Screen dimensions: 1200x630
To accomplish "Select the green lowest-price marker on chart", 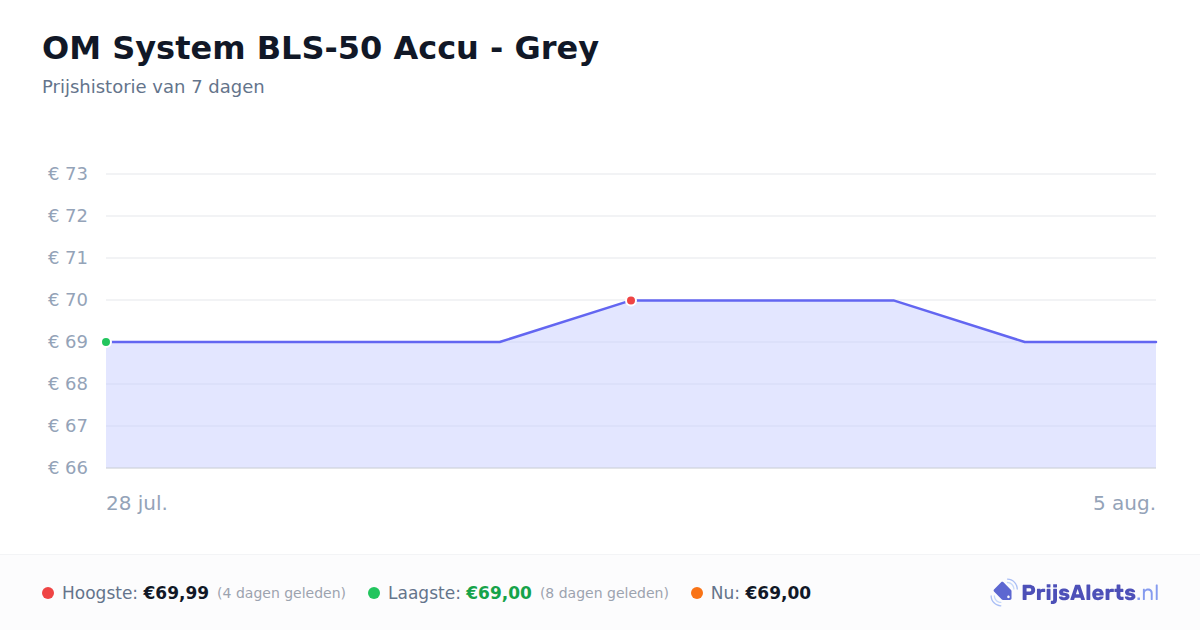I will (106, 342).
